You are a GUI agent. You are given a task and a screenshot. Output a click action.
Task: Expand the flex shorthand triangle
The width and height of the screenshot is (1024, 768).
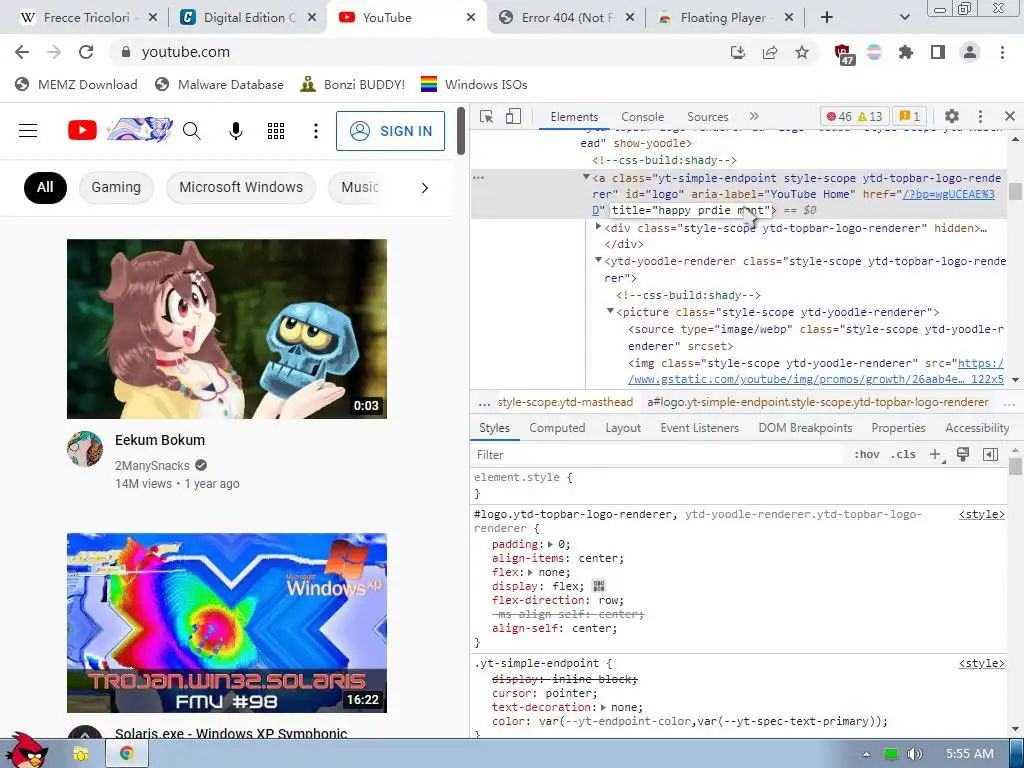coord(530,572)
